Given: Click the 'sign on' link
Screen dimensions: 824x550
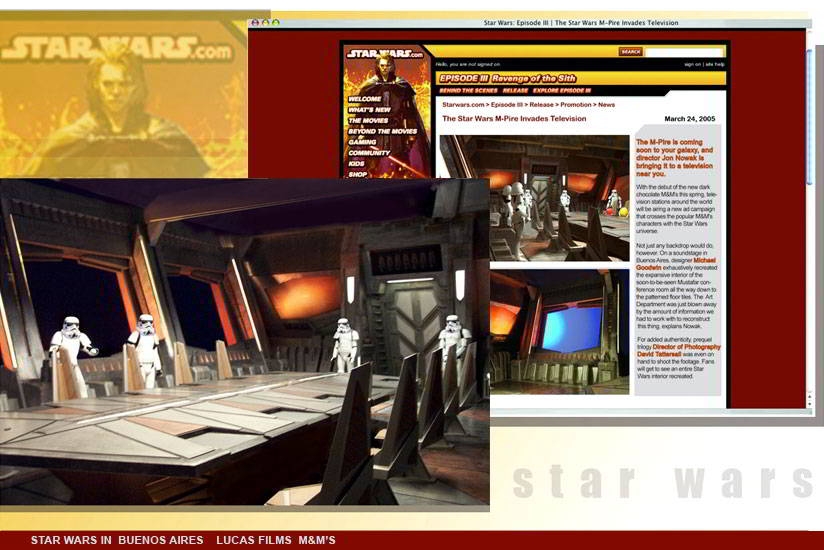Looking at the screenshot, I should (x=692, y=64).
